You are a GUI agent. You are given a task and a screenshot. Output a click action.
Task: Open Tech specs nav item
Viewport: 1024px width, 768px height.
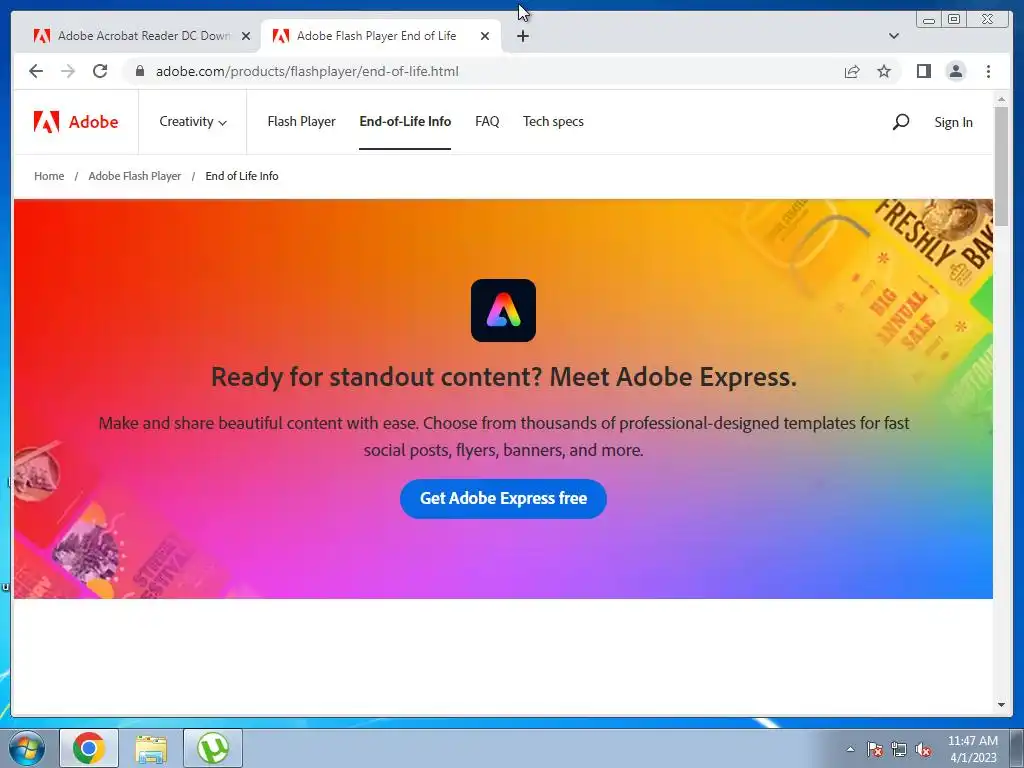553,121
